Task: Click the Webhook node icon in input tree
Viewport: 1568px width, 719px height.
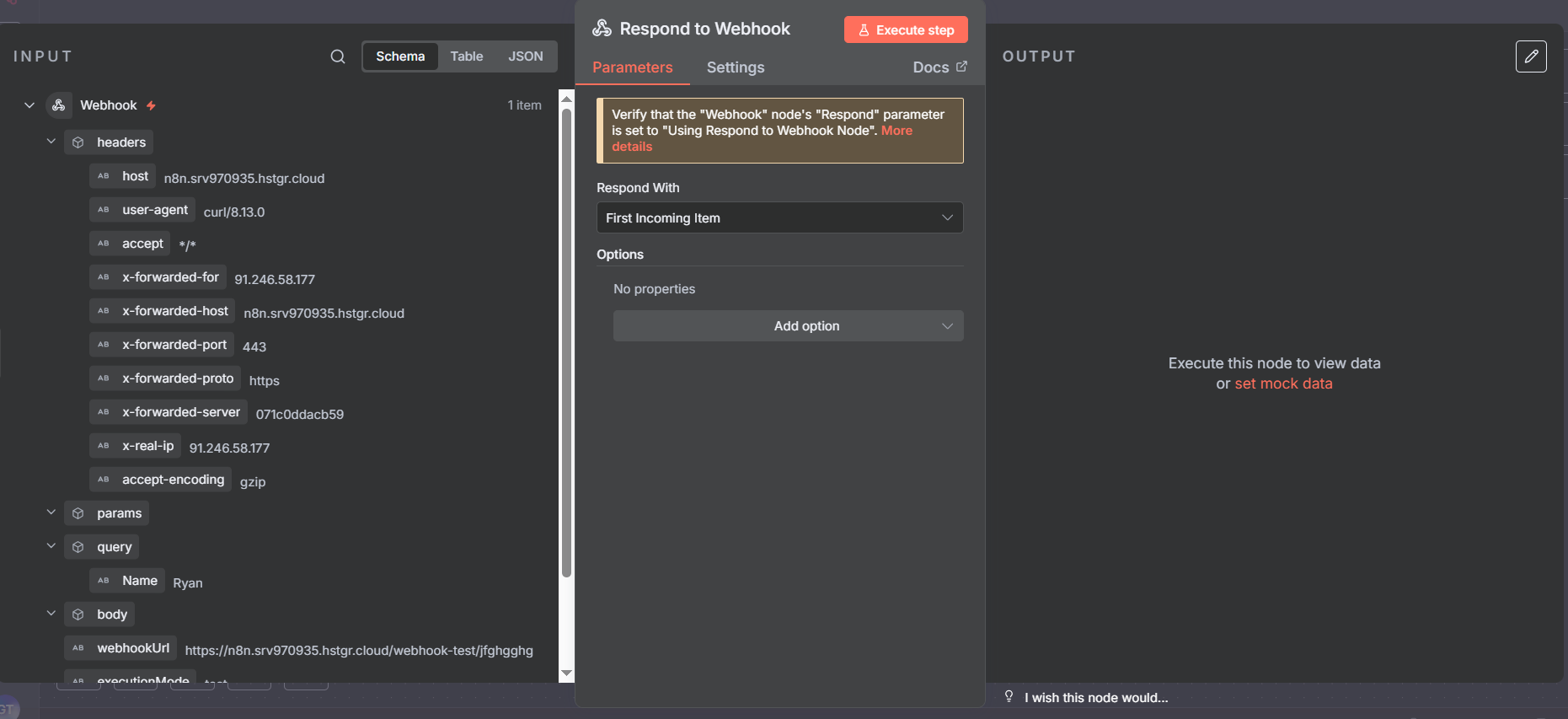Action: coord(59,105)
